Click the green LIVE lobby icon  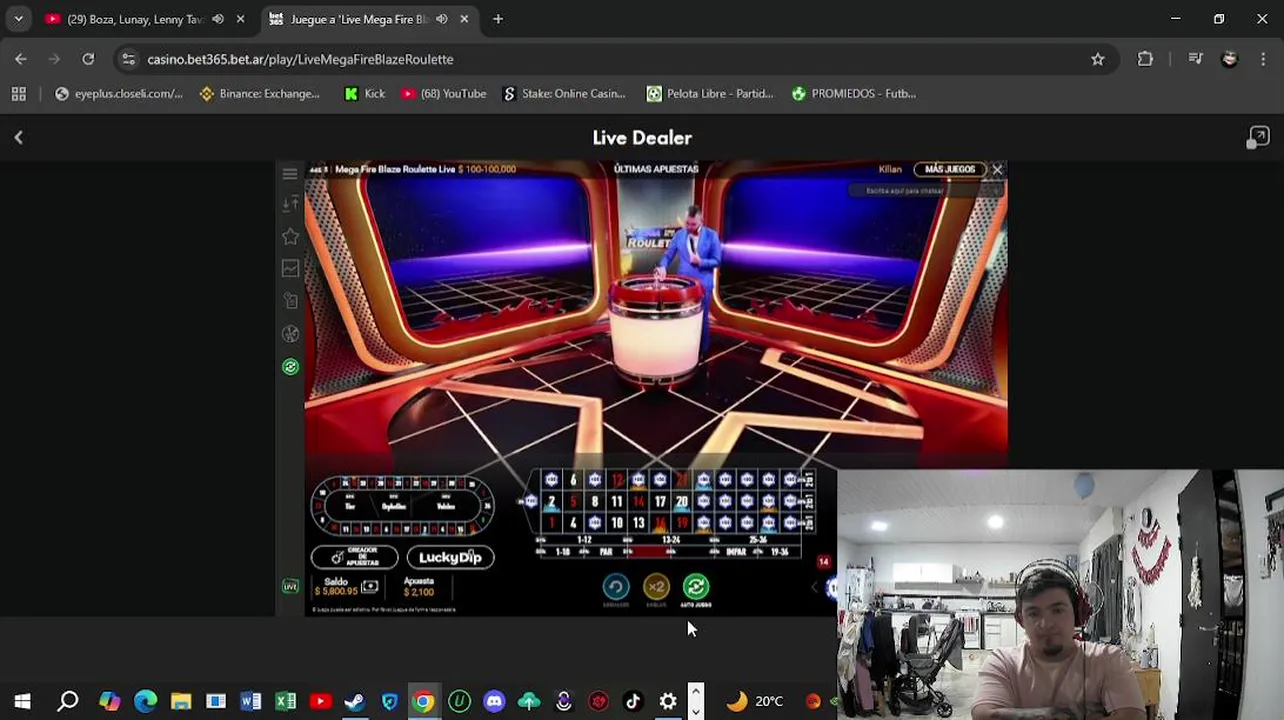(x=290, y=586)
